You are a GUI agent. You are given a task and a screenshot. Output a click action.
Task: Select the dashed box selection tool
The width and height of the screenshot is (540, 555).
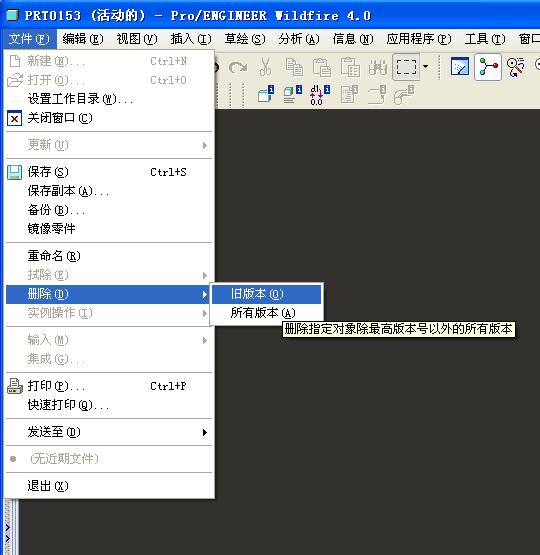pyautogui.click(x=406, y=67)
